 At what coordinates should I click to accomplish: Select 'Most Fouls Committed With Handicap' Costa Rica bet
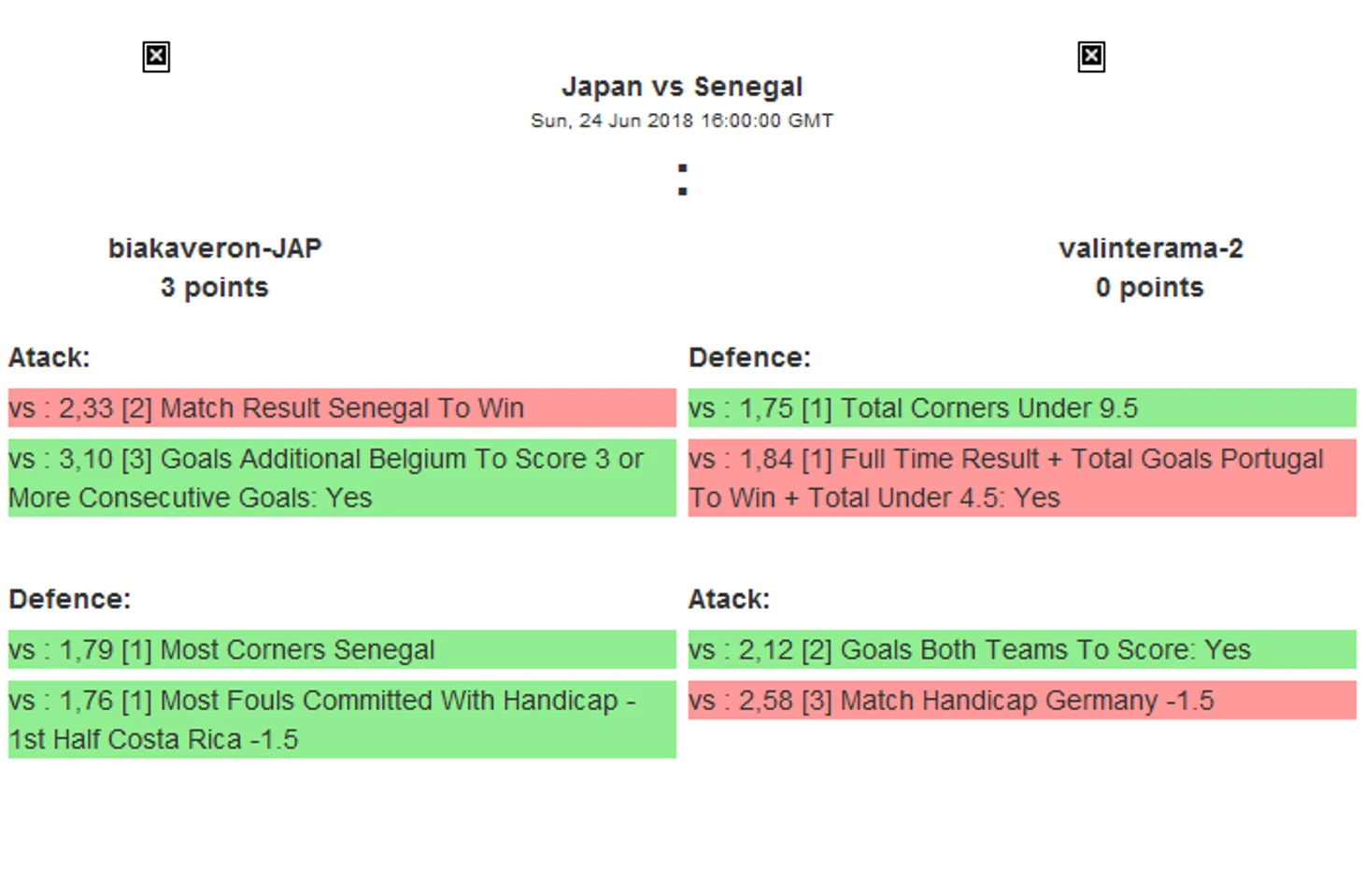coord(341,719)
